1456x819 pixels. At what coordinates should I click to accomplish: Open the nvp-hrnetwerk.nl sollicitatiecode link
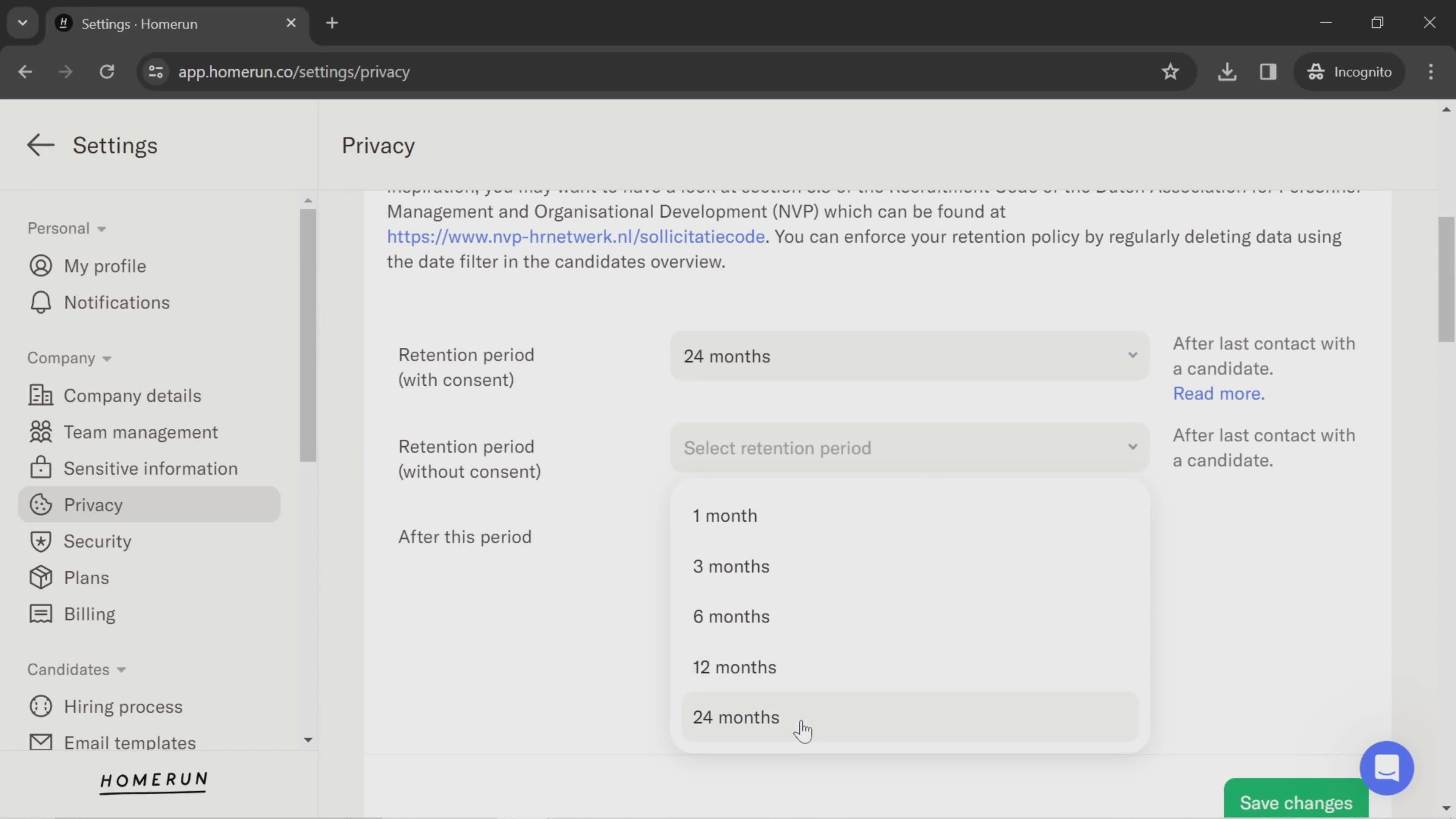[576, 236]
